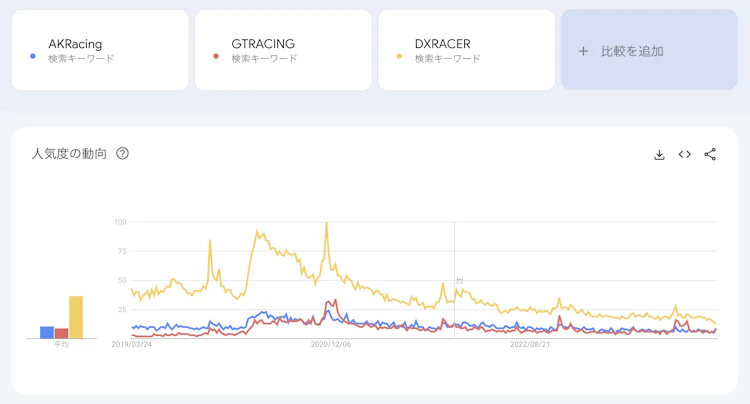
Task: Click the 2020/12/06 date label
Action: [331, 345]
